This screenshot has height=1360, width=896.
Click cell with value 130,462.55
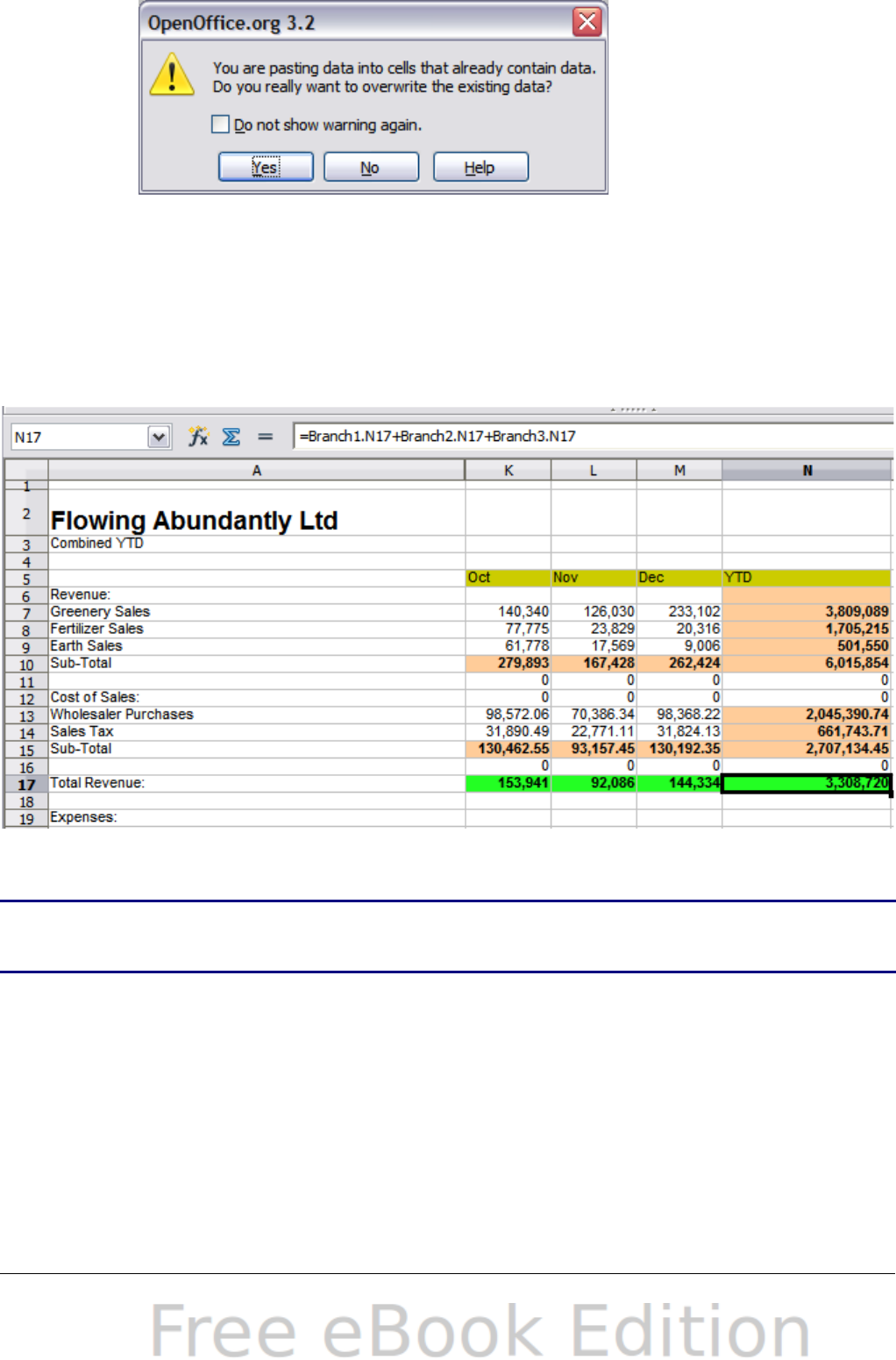coord(508,749)
